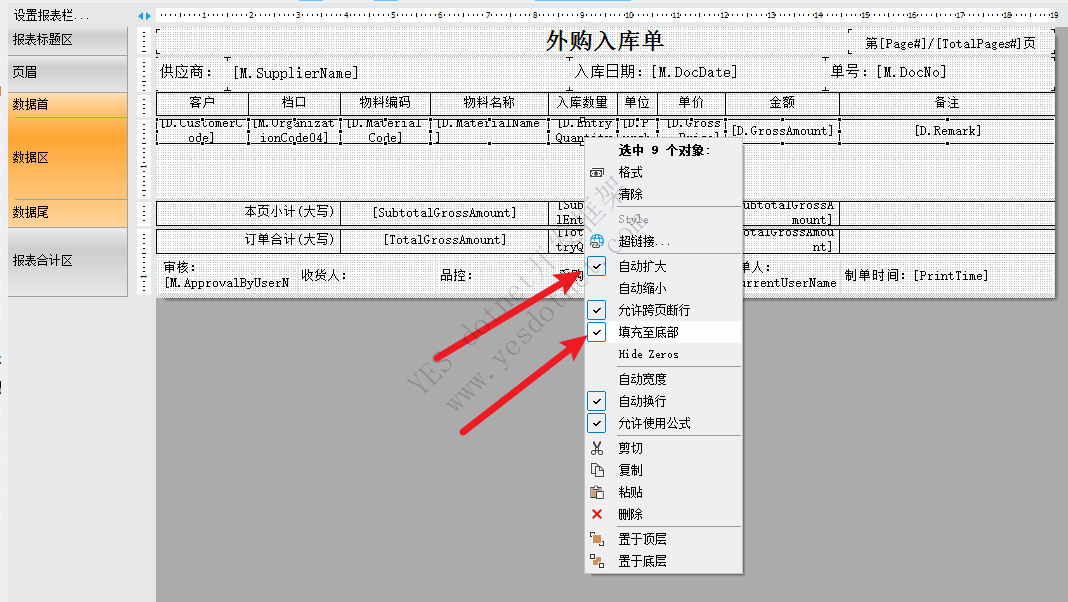The image size is (1068, 602).
Task: Select the 单号 [M.DocNo] field
Action: coord(888,72)
